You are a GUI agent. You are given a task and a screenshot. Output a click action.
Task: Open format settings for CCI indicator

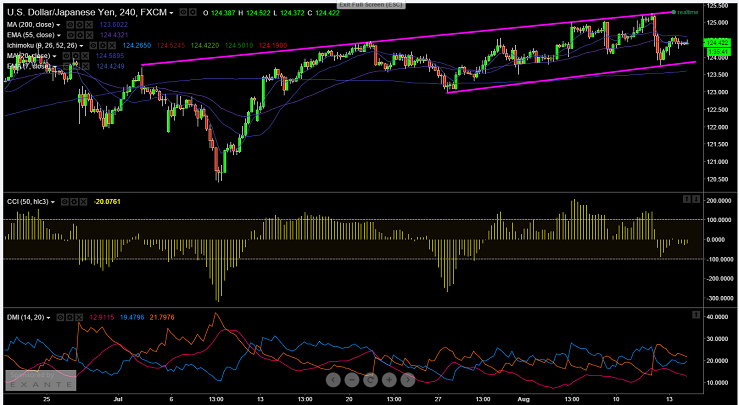pos(75,203)
